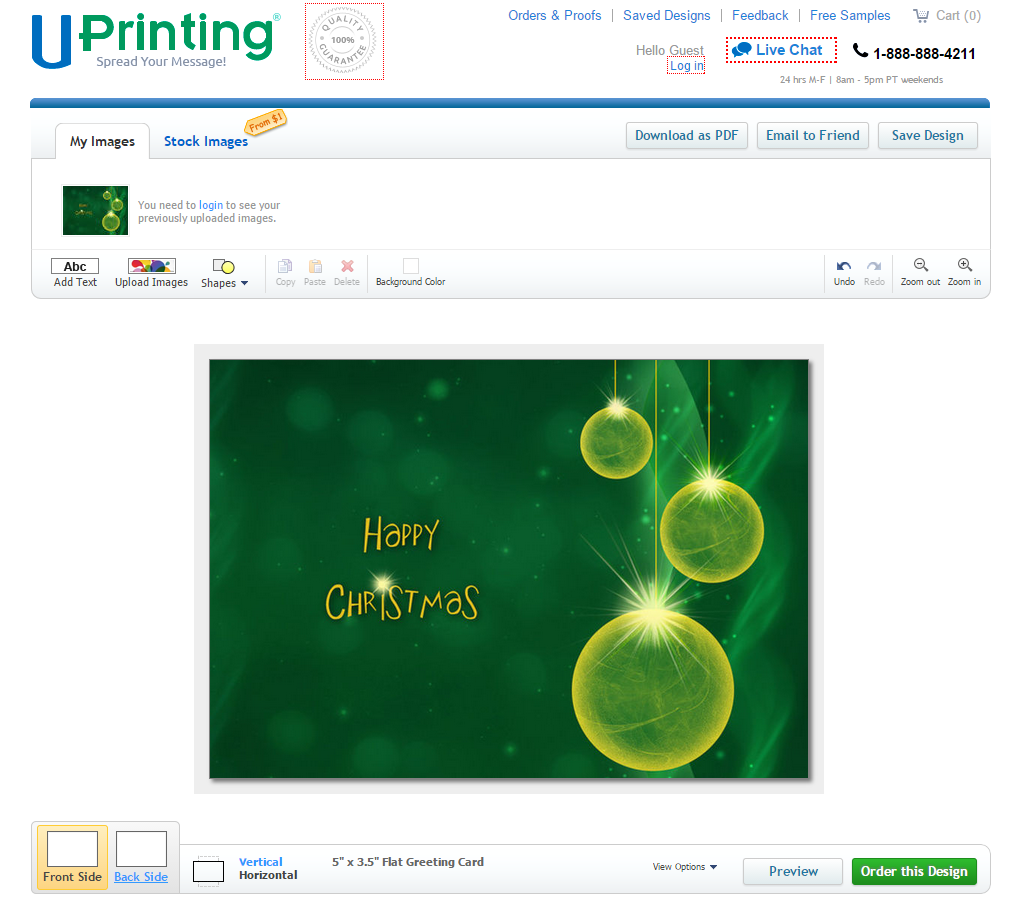
Task: Click the login link in My Images
Action: click(210, 205)
